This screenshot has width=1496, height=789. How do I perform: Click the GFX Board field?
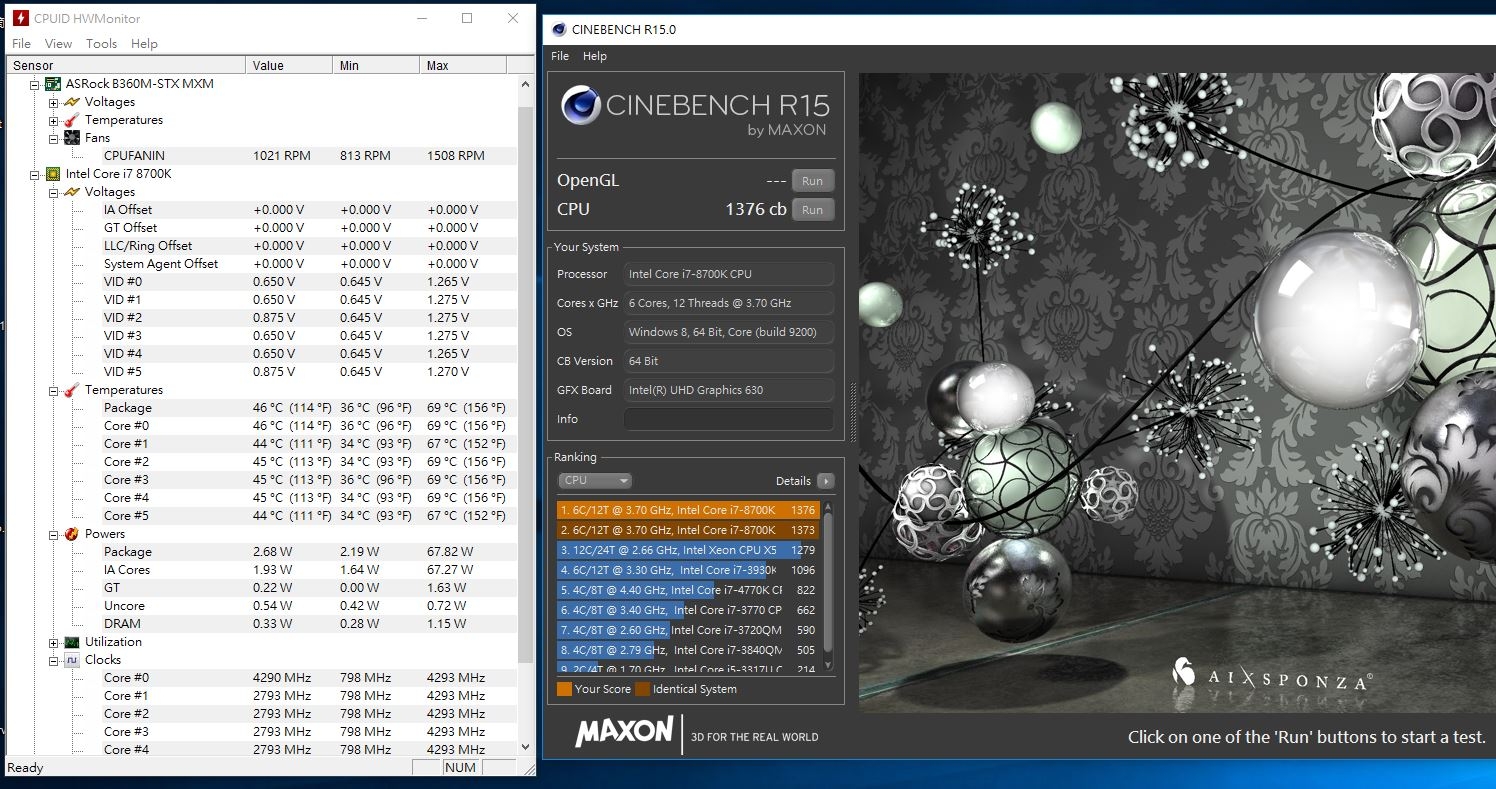729,390
